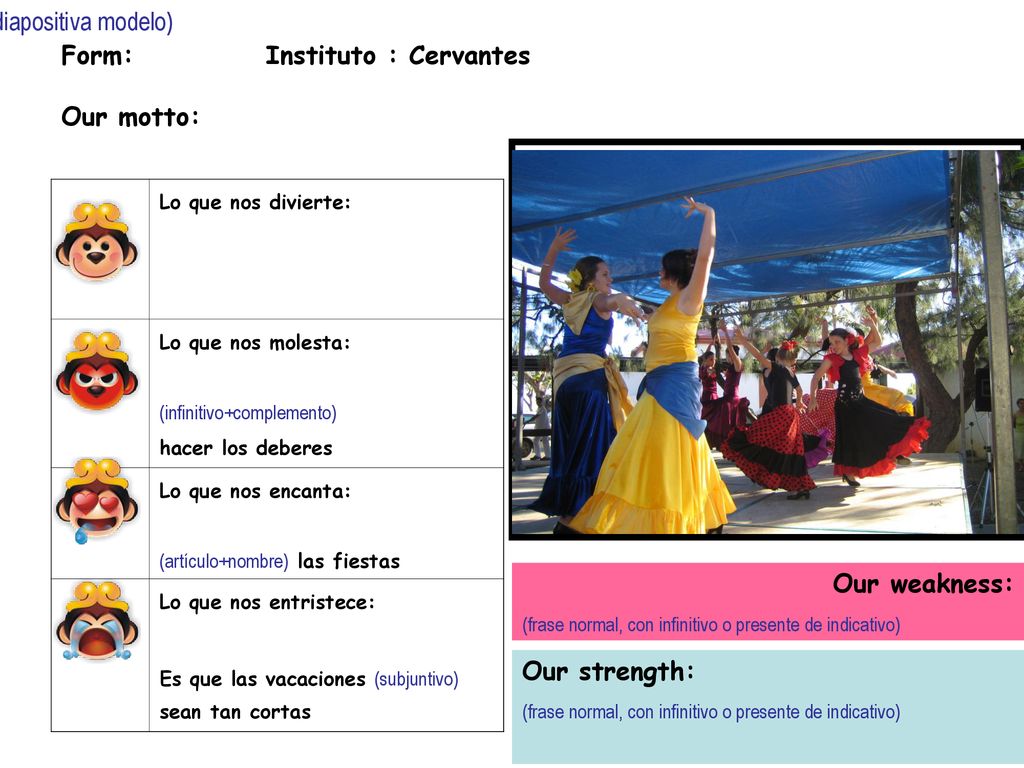Click the 'Our weakness:' heading

(923, 584)
